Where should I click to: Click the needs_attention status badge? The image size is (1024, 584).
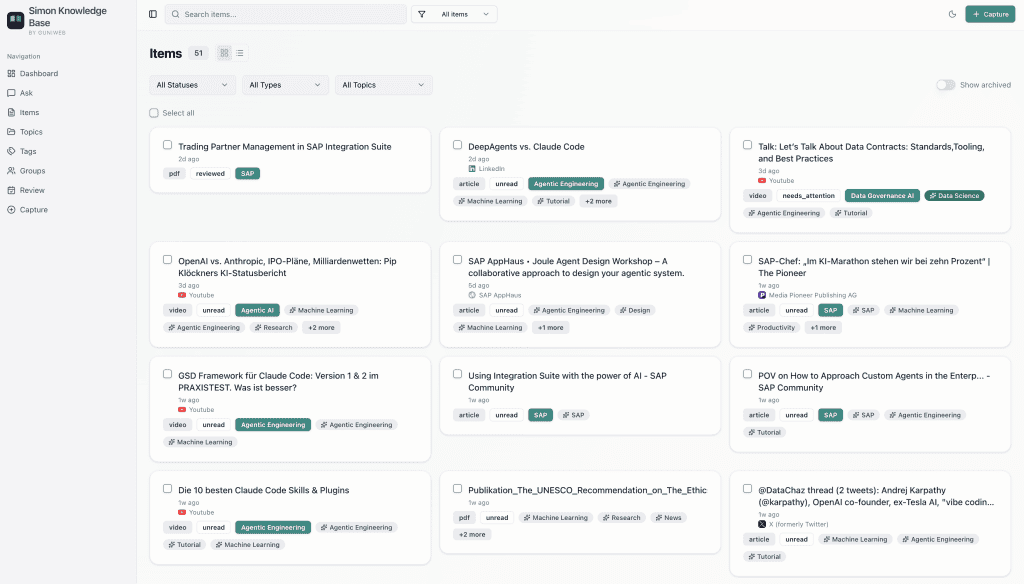tap(808, 195)
